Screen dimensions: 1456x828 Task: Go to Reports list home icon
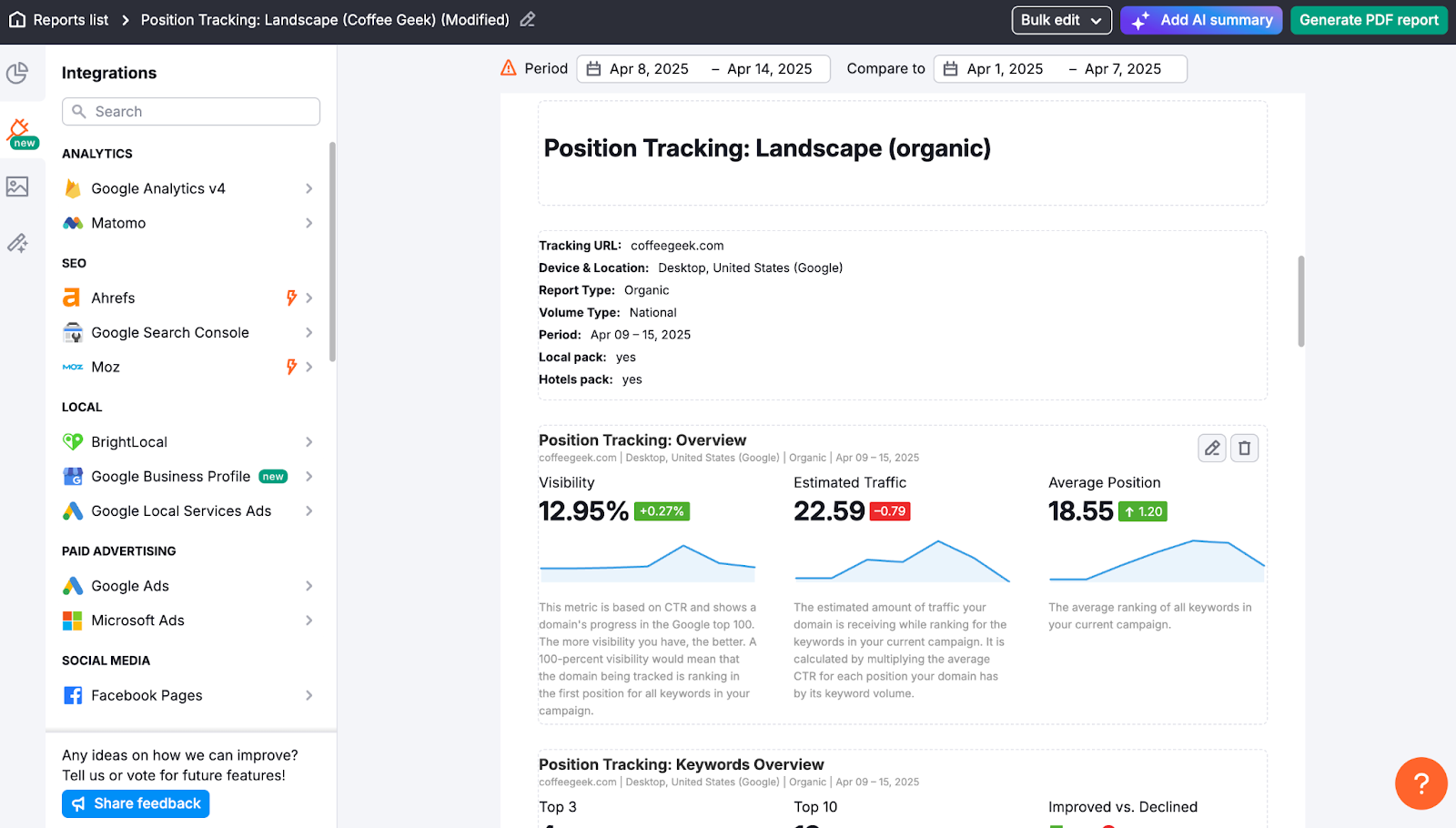pyautogui.click(x=17, y=19)
